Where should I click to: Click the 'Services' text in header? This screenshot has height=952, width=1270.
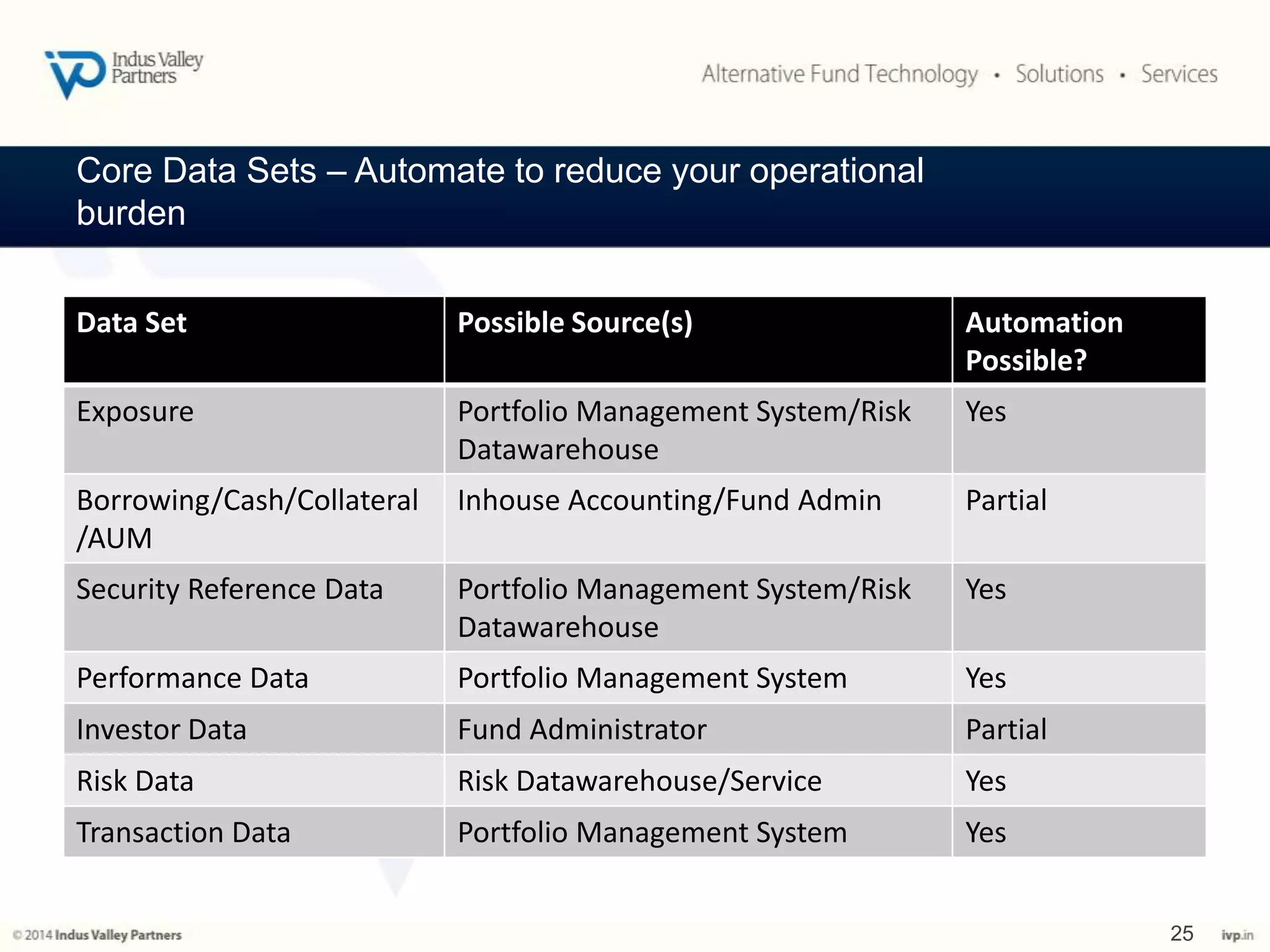1179,74
